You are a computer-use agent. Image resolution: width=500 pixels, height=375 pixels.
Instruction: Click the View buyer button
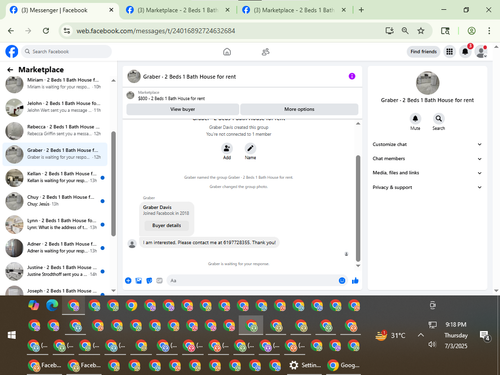[183, 109]
